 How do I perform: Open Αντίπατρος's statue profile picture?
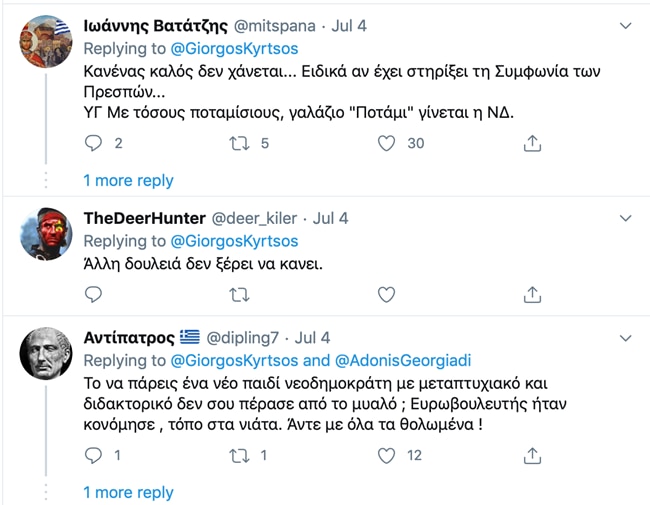[46, 354]
